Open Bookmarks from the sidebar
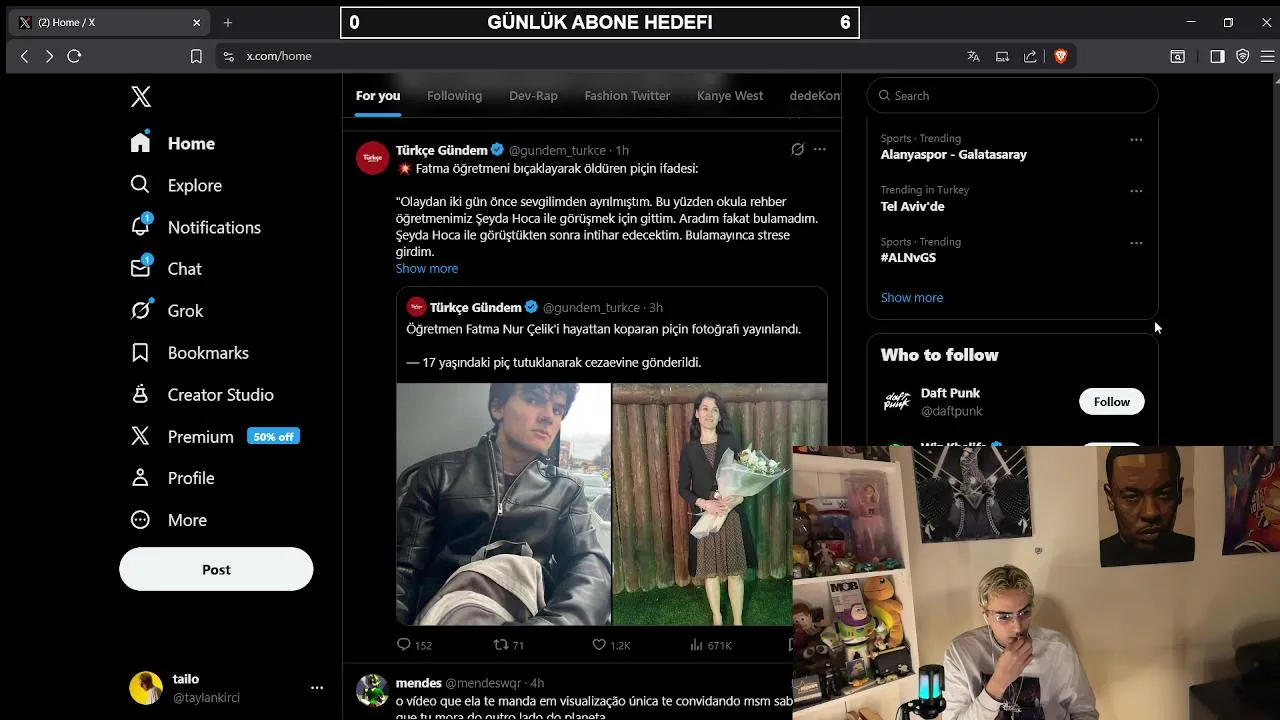The width and height of the screenshot is (1280, 720). (x=189, y=353)
